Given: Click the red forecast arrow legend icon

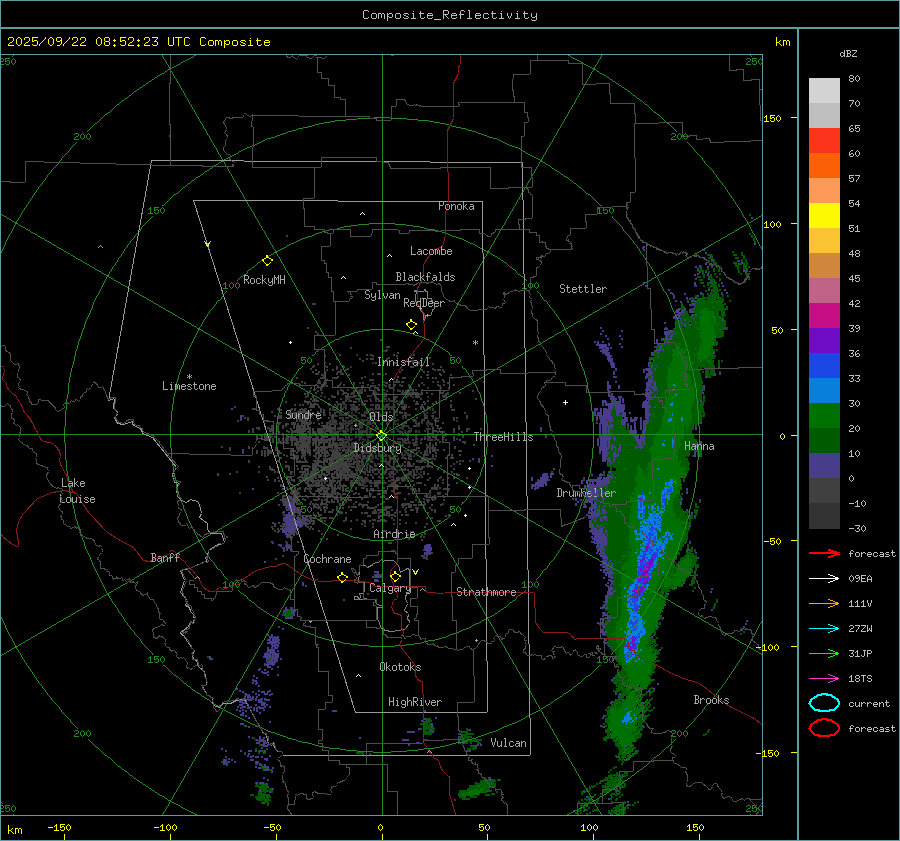Looking at the screenshot, I should point(824,553).
